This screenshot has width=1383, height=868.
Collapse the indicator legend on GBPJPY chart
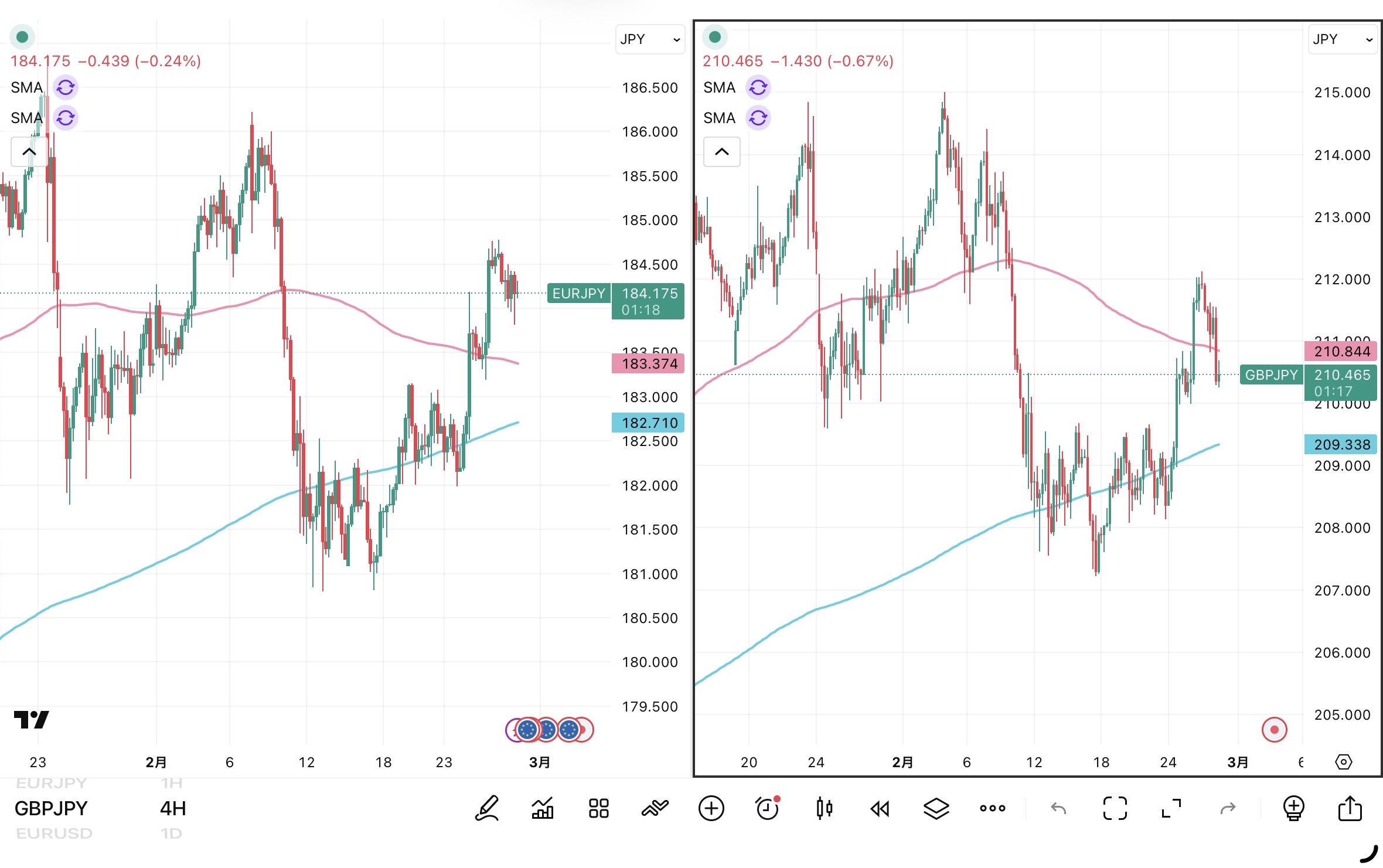click(722, 152)
